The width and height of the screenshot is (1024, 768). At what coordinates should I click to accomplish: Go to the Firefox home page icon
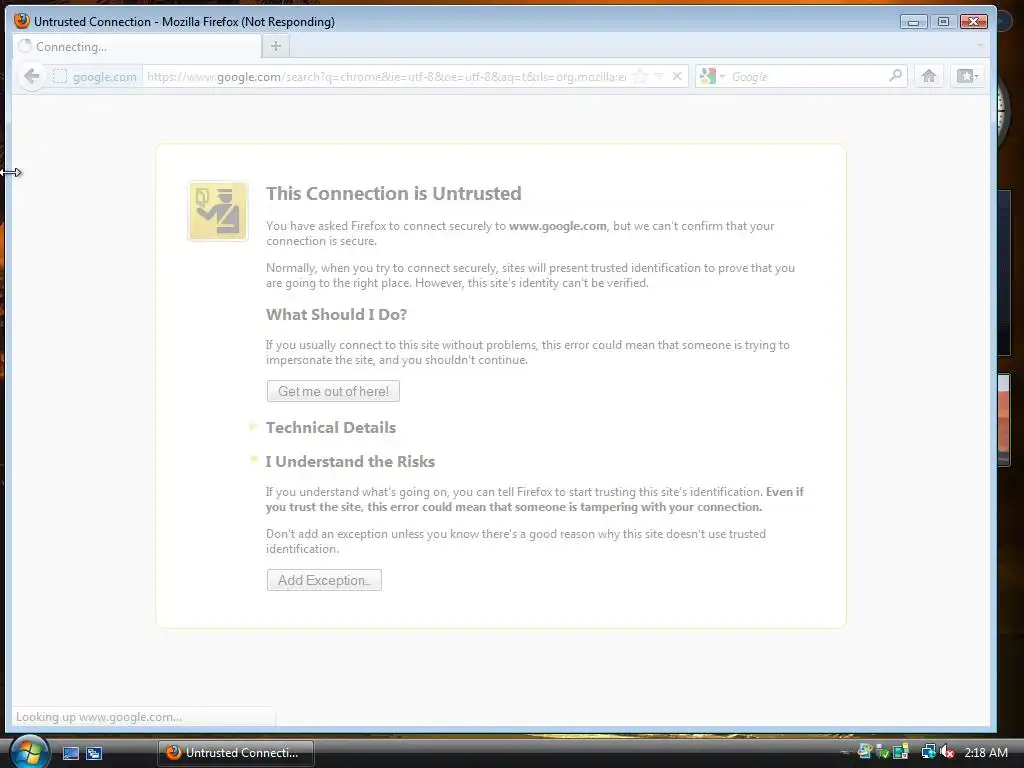click(929, 76)
